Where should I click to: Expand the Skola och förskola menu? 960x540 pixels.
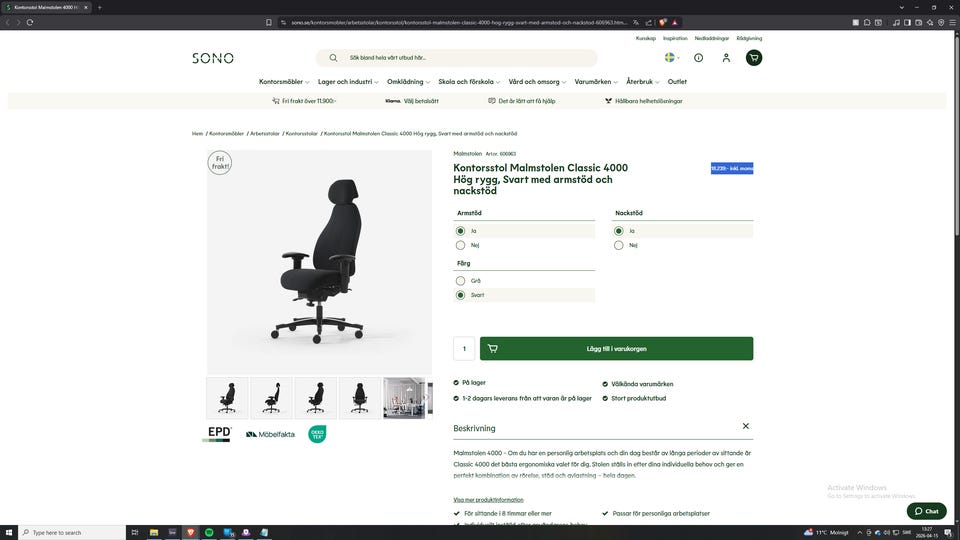click(469, 81)
